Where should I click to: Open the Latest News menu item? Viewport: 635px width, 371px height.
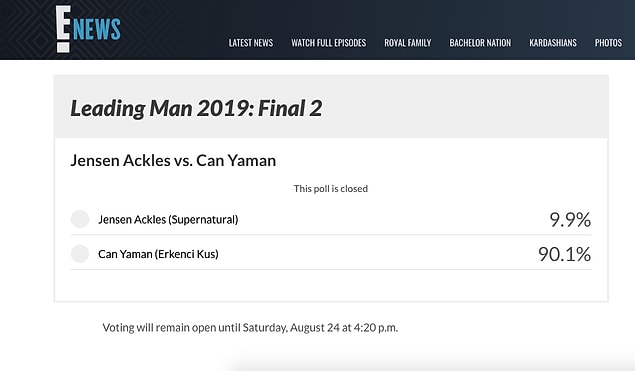[x=251, y=43]
